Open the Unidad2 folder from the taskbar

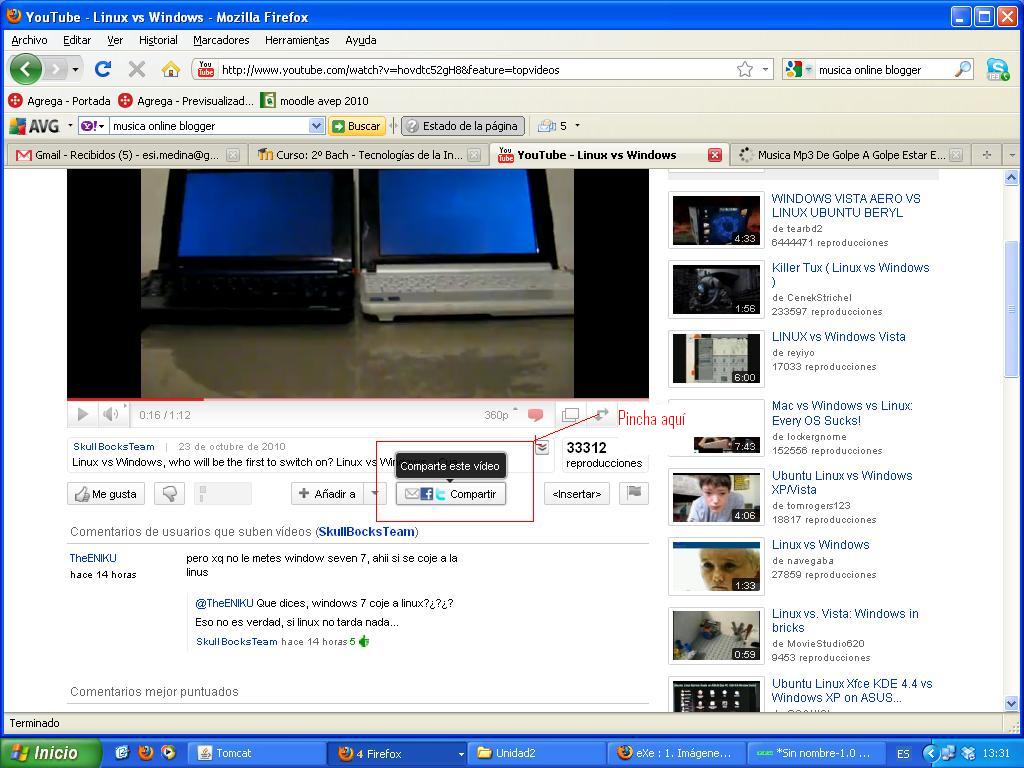535,753
